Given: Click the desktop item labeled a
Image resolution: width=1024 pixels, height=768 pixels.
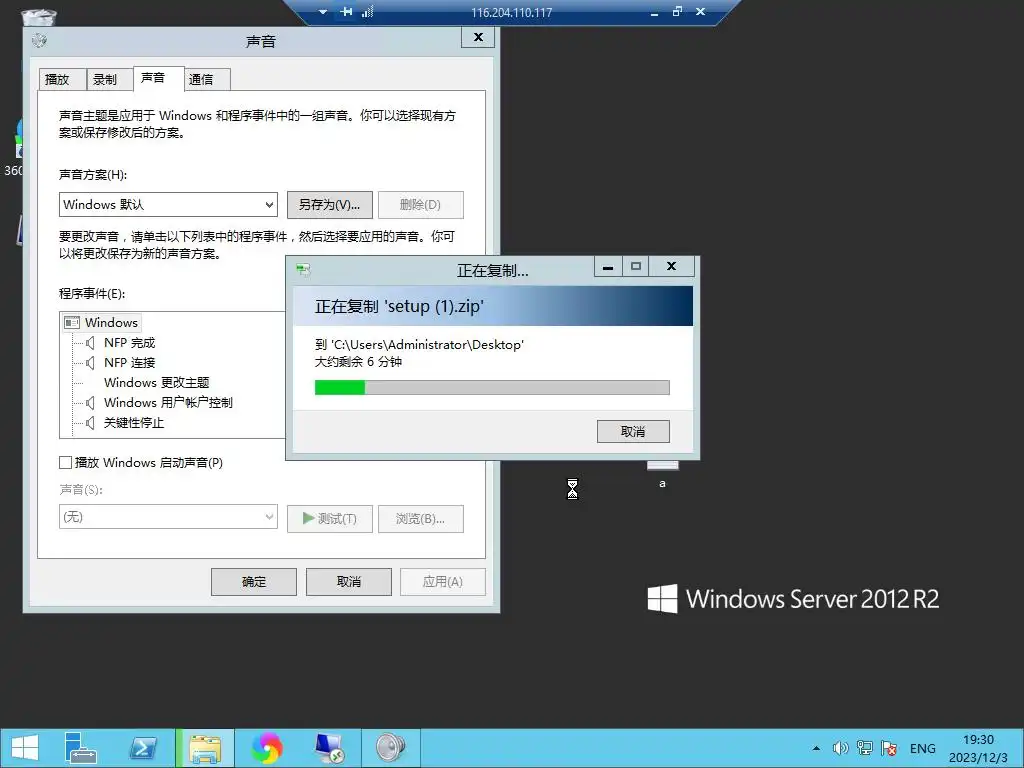Looking at the screenshot, I should [x=662, y=474].
